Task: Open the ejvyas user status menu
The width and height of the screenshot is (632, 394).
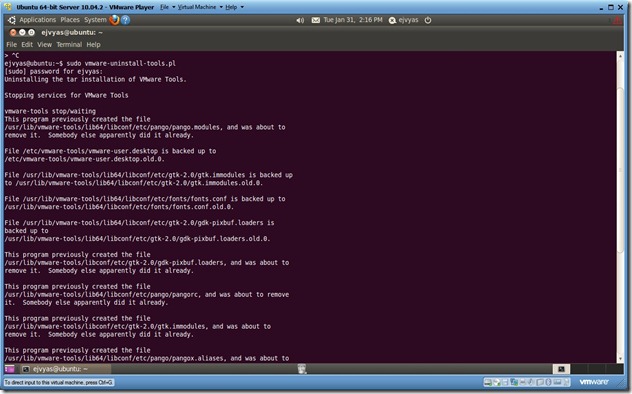Action: [403, 20]
